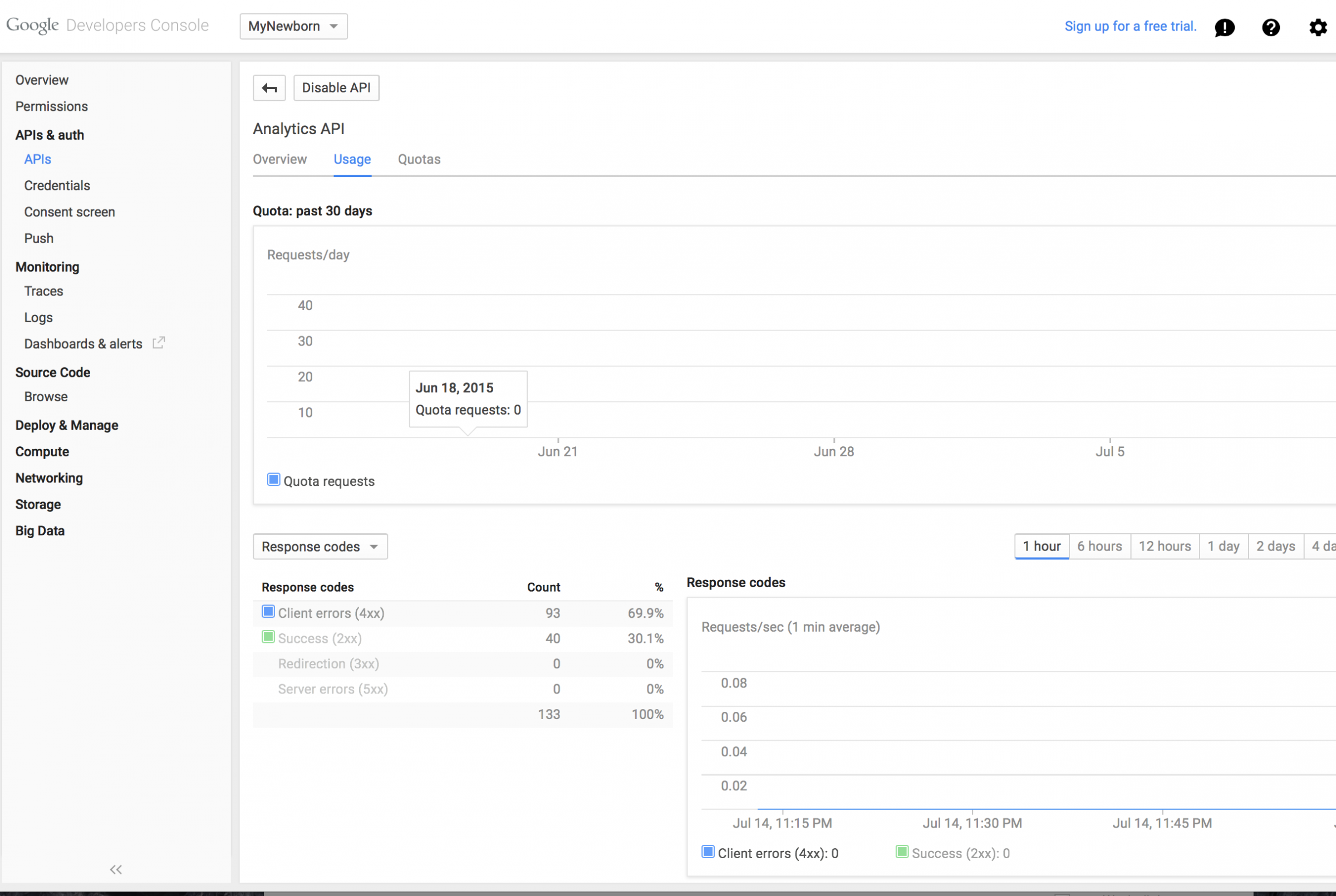The height and width of the screenshot is (896, 1336).
Task: Expand the Deploy & Manage section
Action: pyautogui.click(x=67, y=425)
